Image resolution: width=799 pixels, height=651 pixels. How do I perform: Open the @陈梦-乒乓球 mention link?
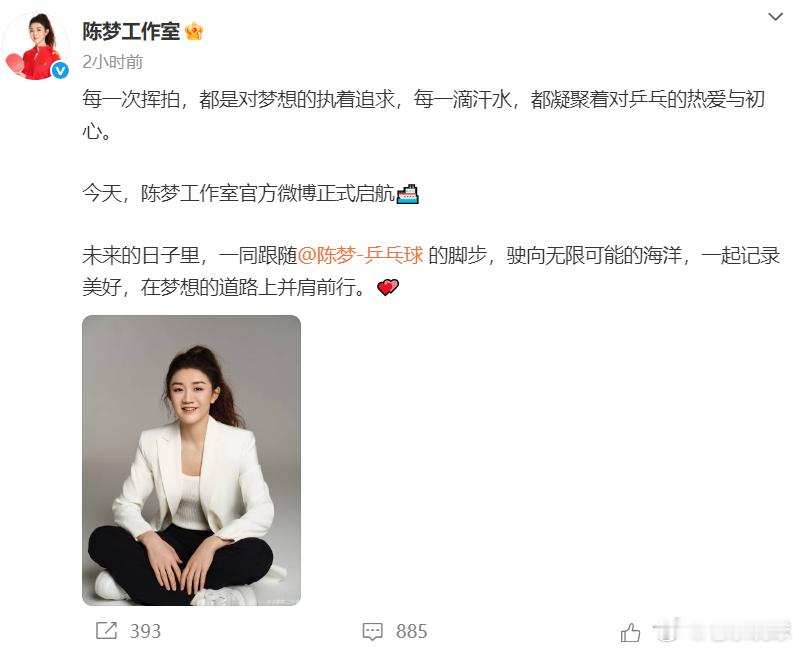tap(360, 255)
